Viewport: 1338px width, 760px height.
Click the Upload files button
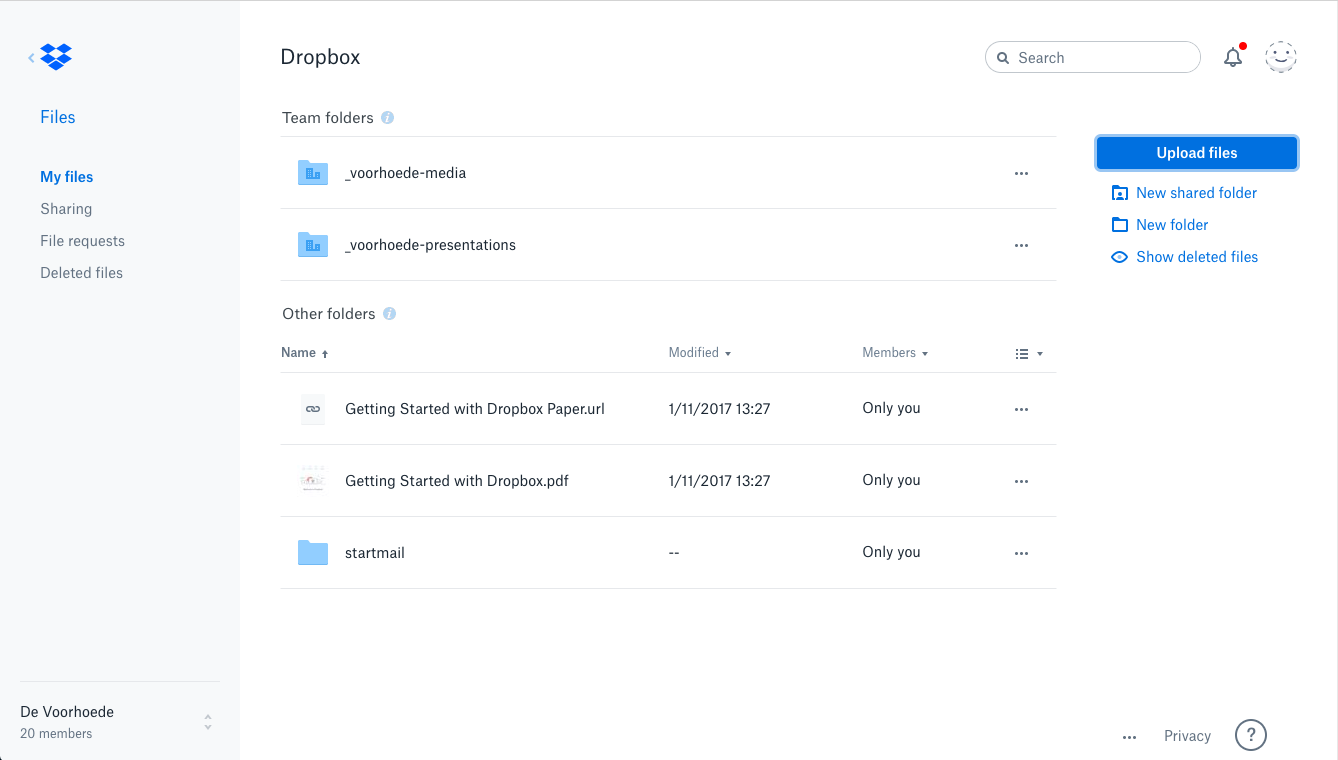(1196, 153)
